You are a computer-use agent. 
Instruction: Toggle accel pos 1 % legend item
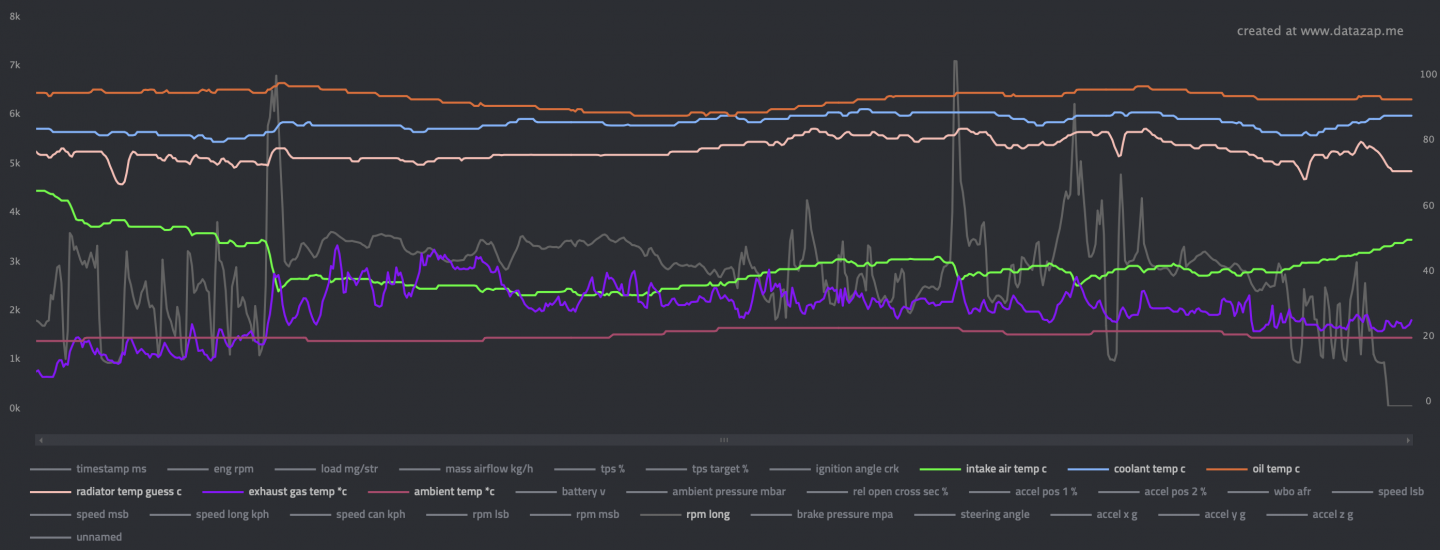1024,491
